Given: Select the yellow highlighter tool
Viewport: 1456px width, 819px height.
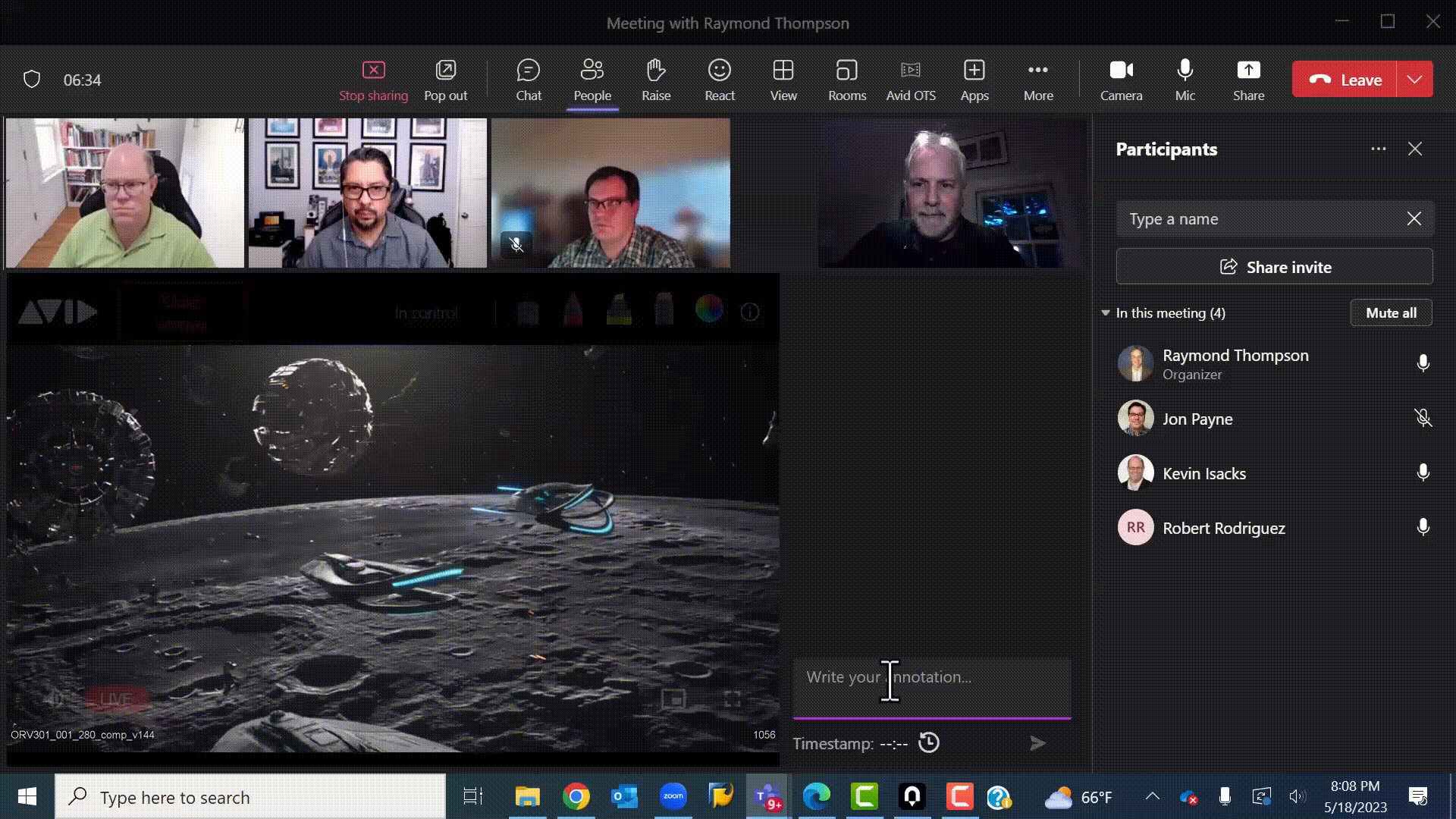Looking at the screenshot, I should click(619, 311).
